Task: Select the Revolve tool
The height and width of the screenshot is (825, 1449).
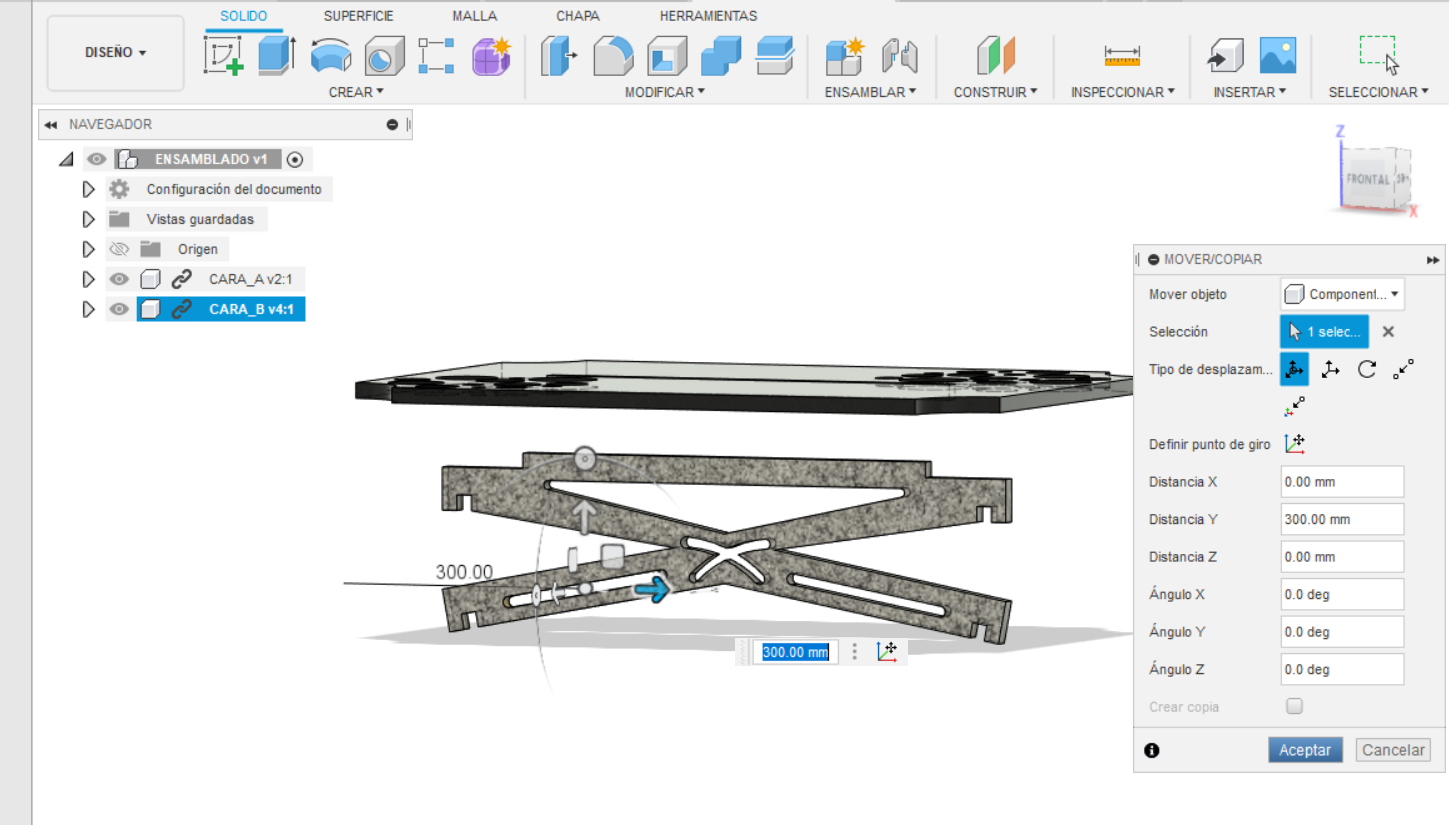Action: click(x=331, y=56)
